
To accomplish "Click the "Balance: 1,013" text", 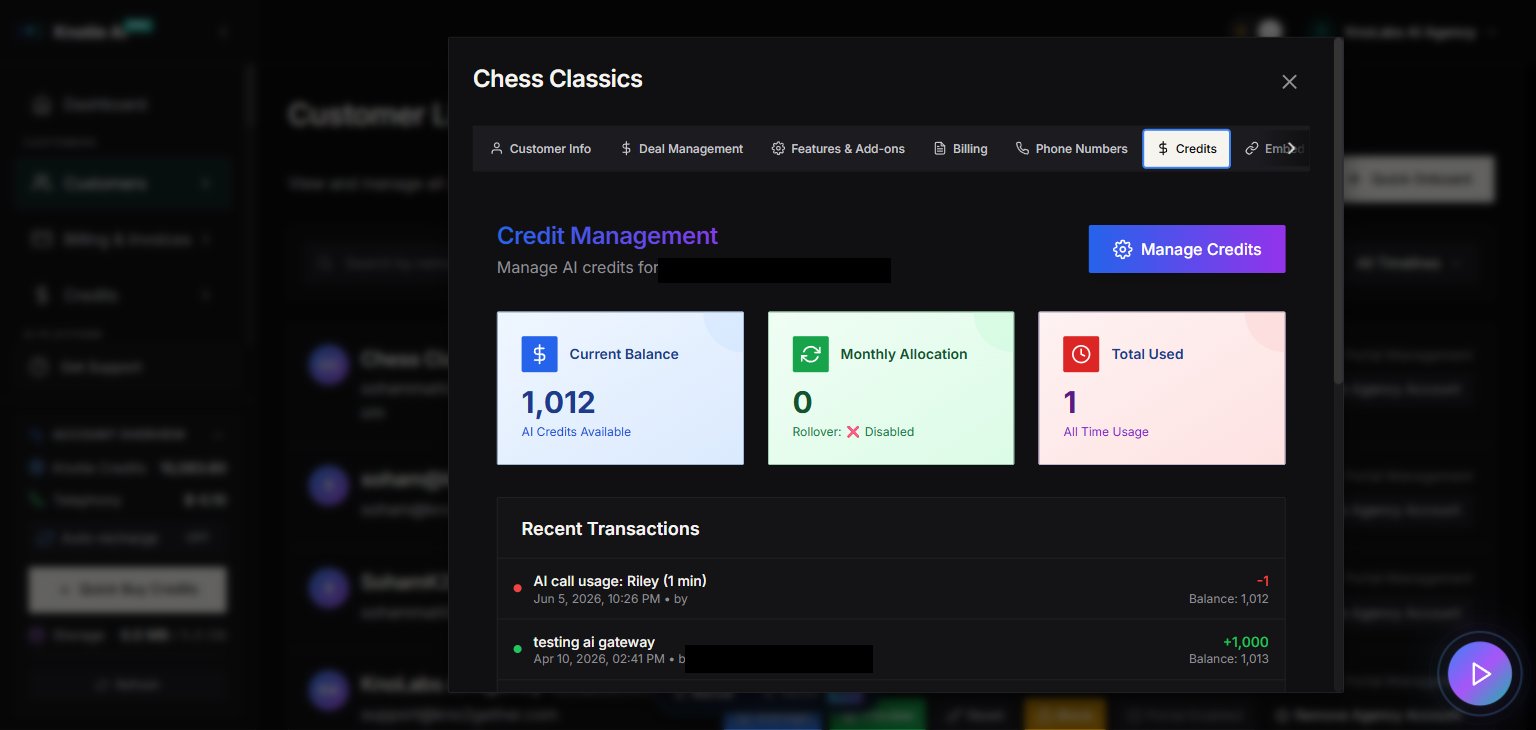I will [1228, 660].
